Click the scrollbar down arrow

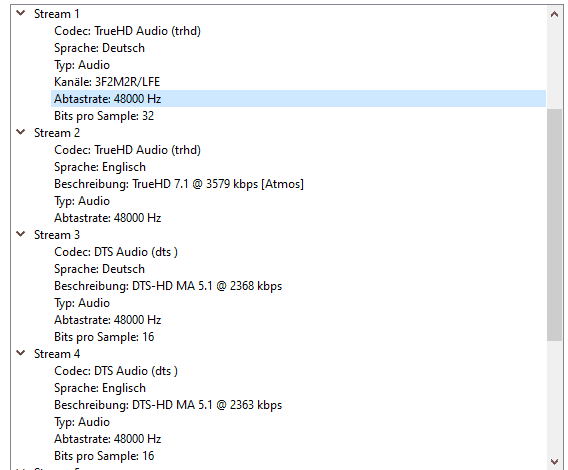click(x=554, y=462)
